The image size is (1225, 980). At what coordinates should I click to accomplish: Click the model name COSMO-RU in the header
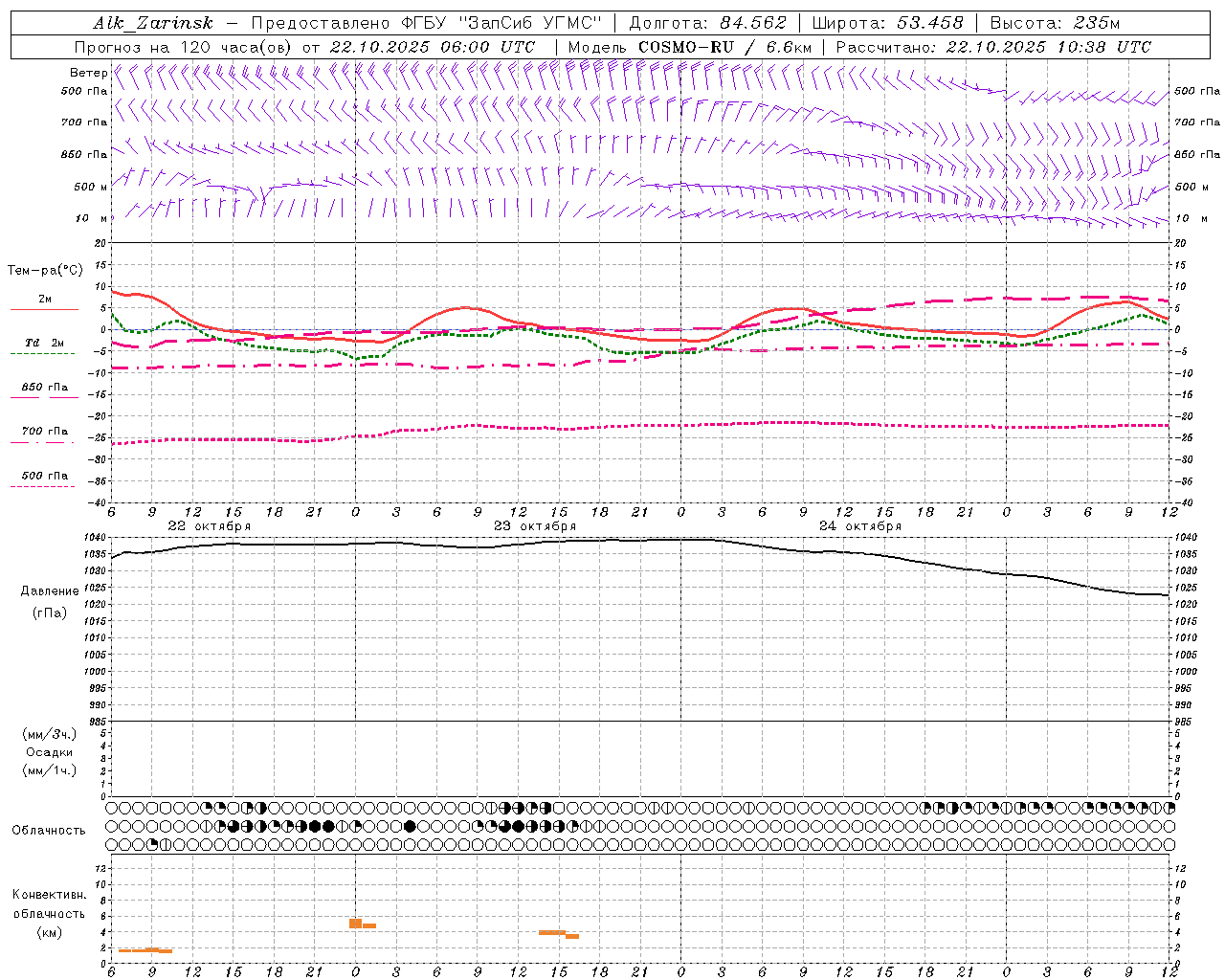680,47
